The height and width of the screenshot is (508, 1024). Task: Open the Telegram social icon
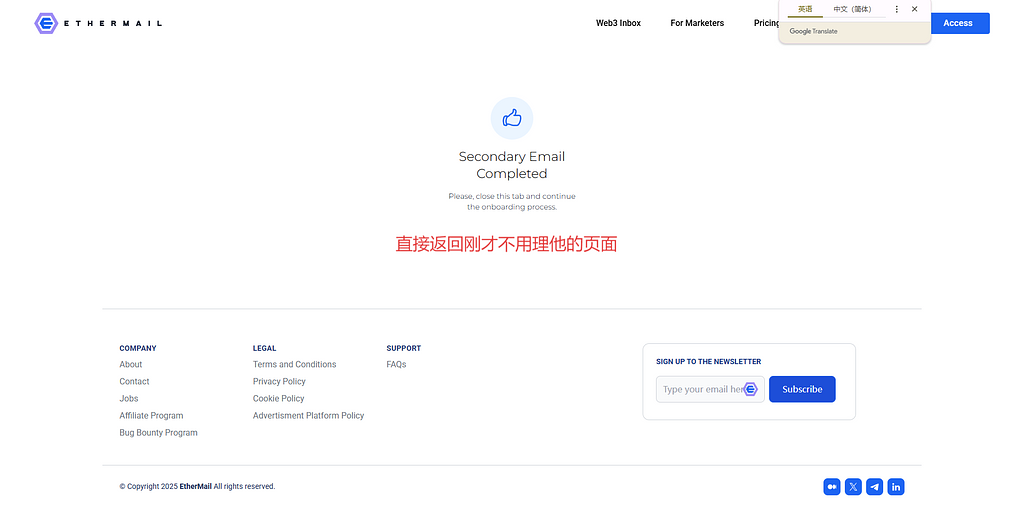pos(875,487)
